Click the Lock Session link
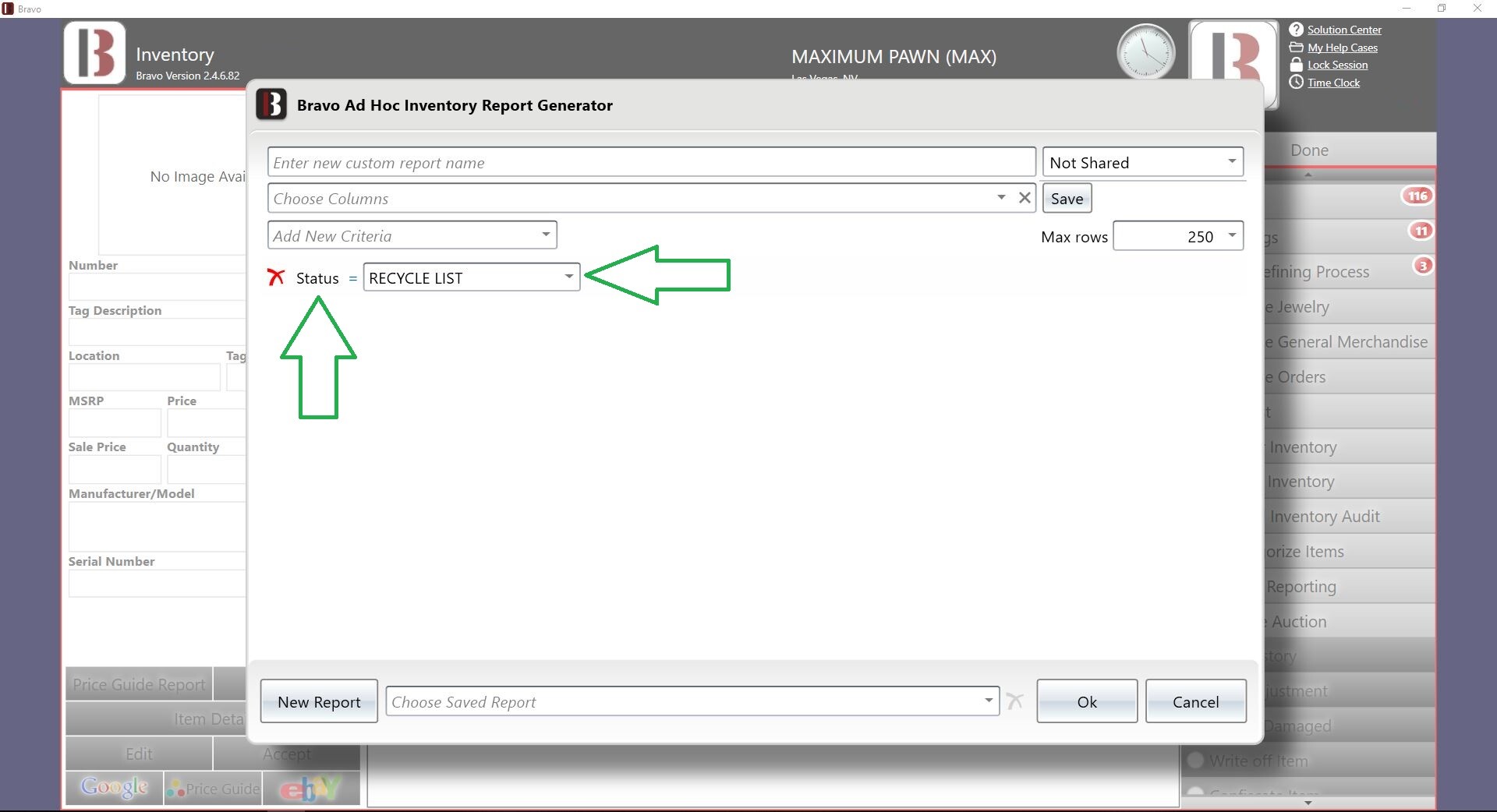1497x812 pixels. coord(1337,65)
